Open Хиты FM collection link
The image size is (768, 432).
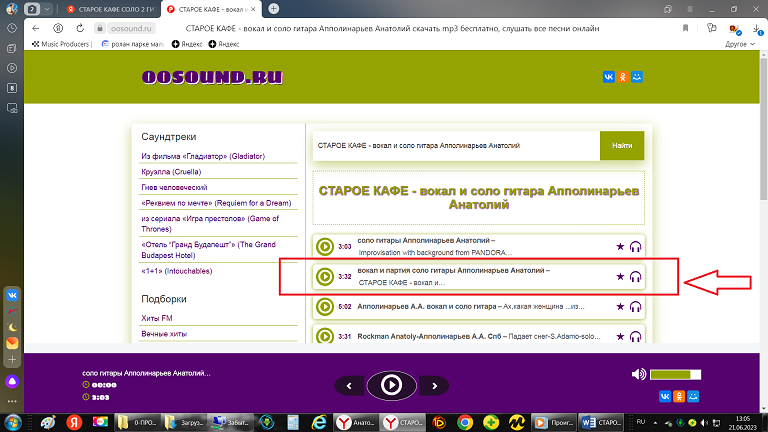[x=157, y=318]
